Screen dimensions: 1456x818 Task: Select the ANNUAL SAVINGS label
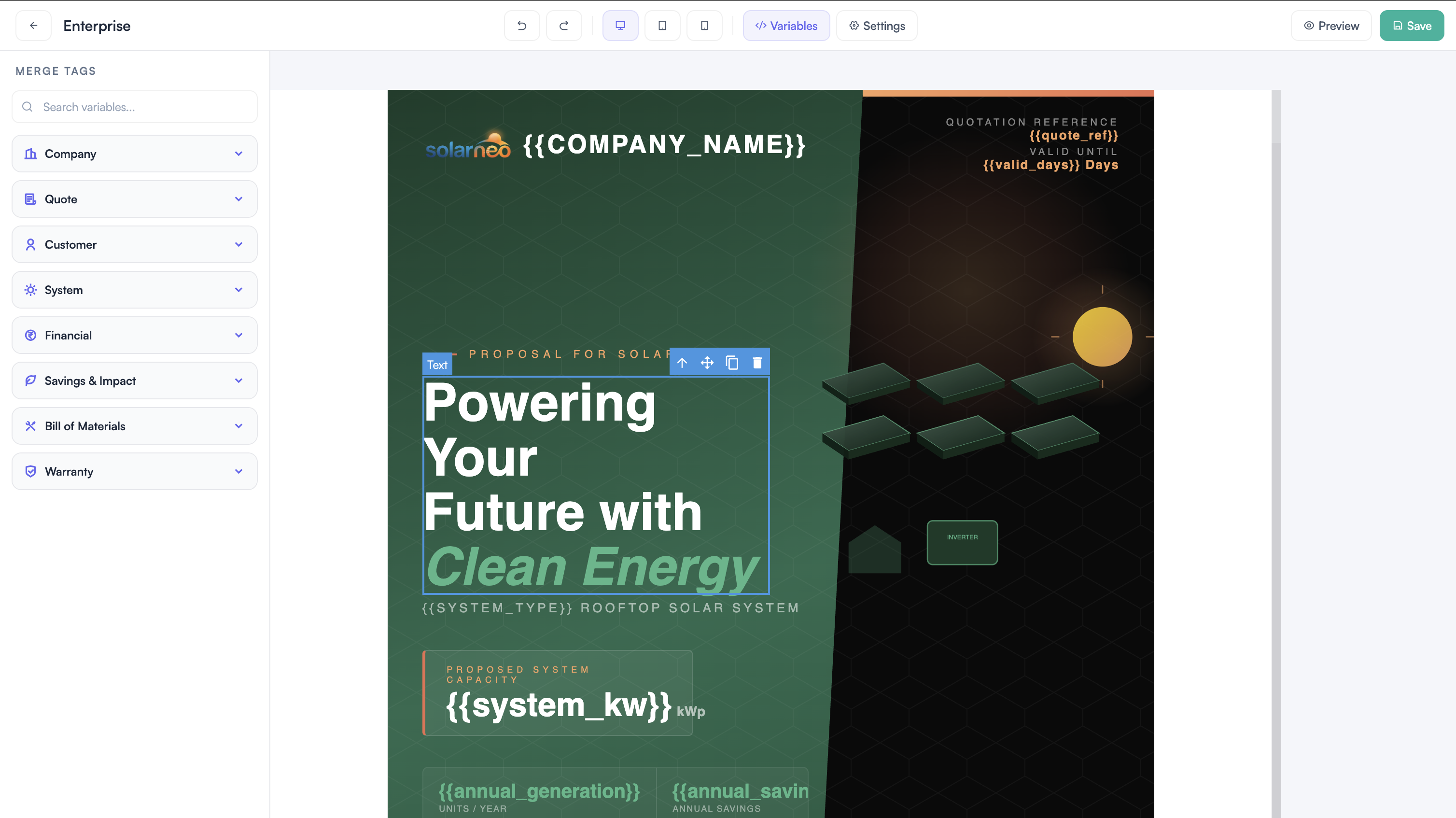716,808
